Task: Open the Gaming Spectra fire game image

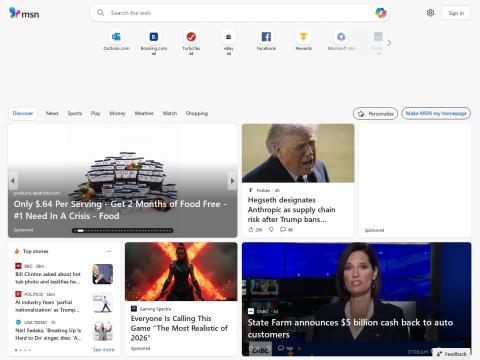Action: pyautogui.click(x=181, y=272)
